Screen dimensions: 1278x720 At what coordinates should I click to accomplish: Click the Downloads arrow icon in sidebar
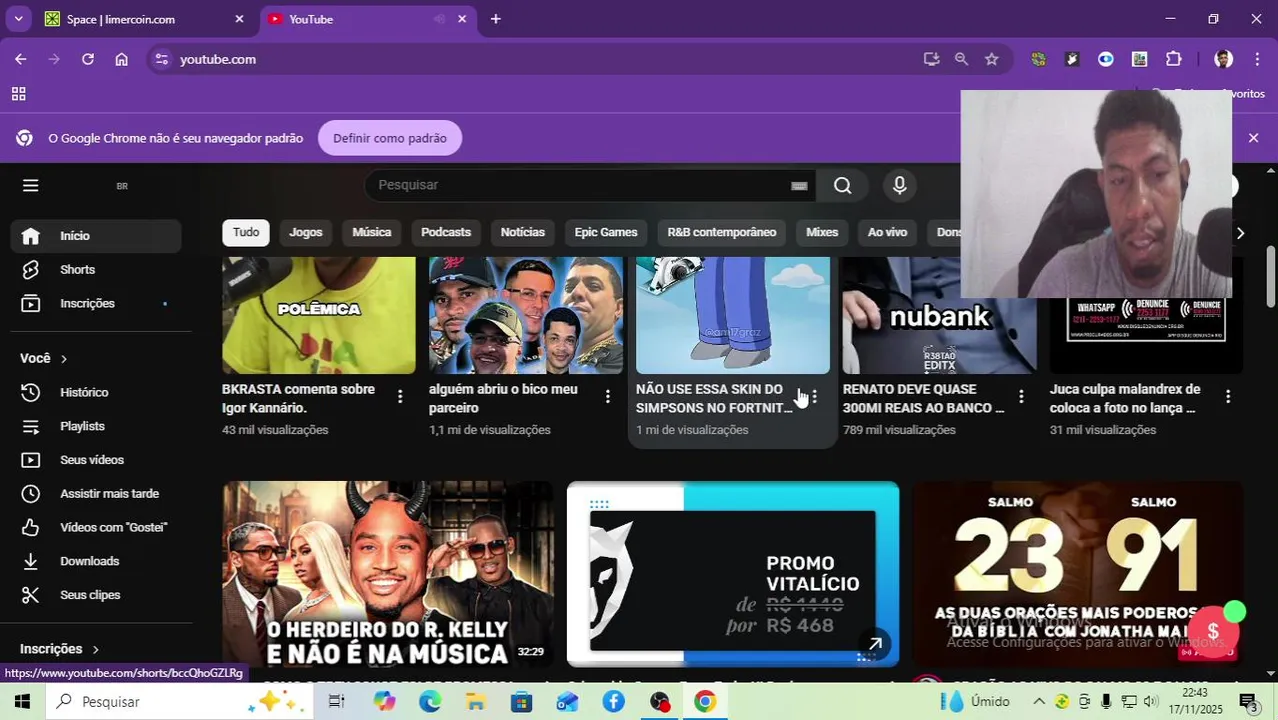[31, 561]
